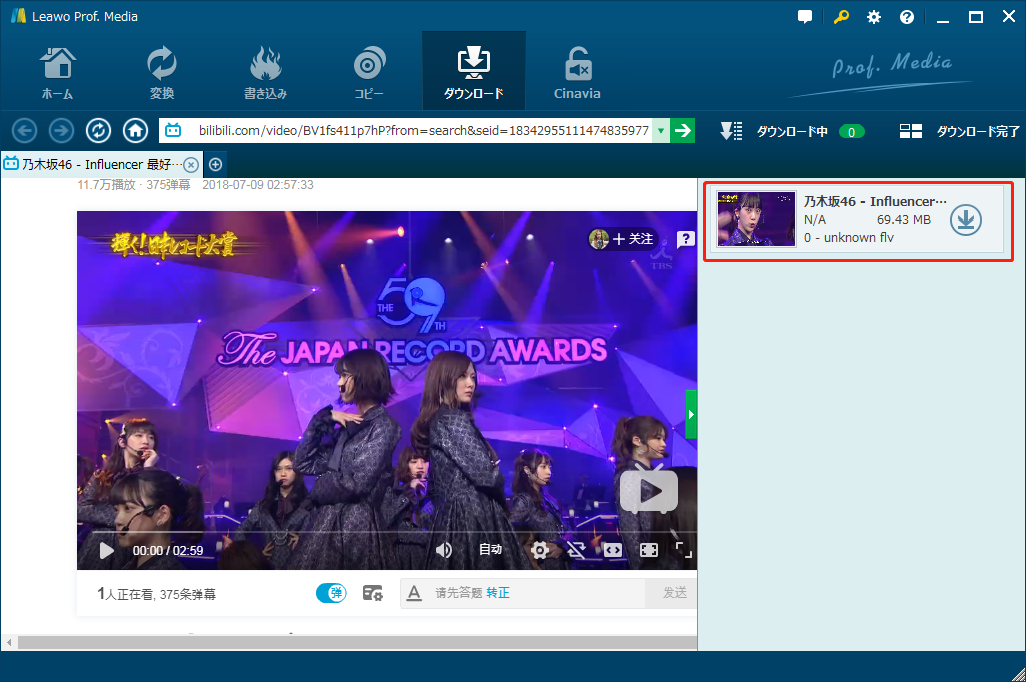Screen dimensions: 1026x682
Task: Go forward in the browser
Action: click(x=62, y=131)
